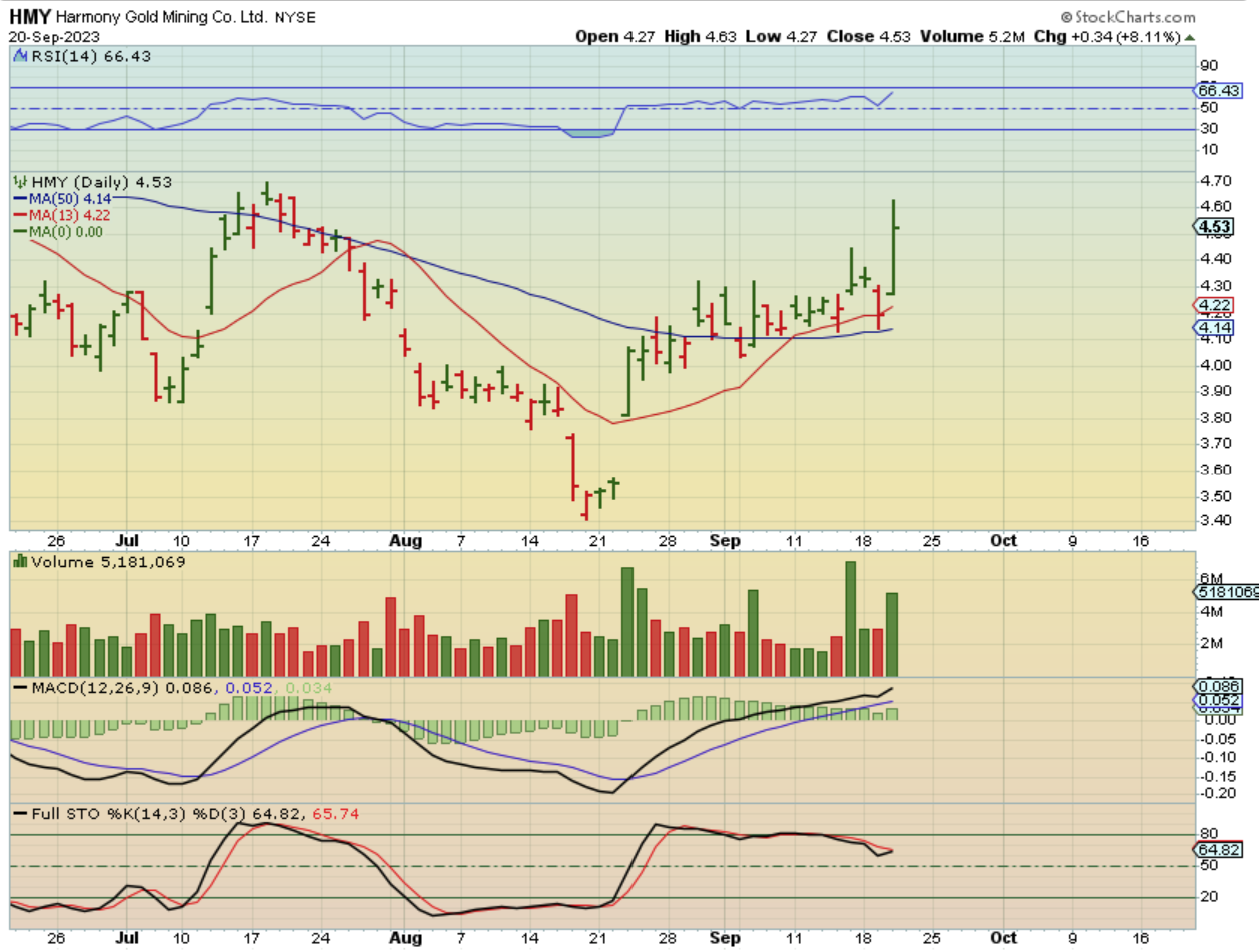Click the tallest green volume bar near Sep 18
Viewport: 1260px width, 951px height.
851,619
